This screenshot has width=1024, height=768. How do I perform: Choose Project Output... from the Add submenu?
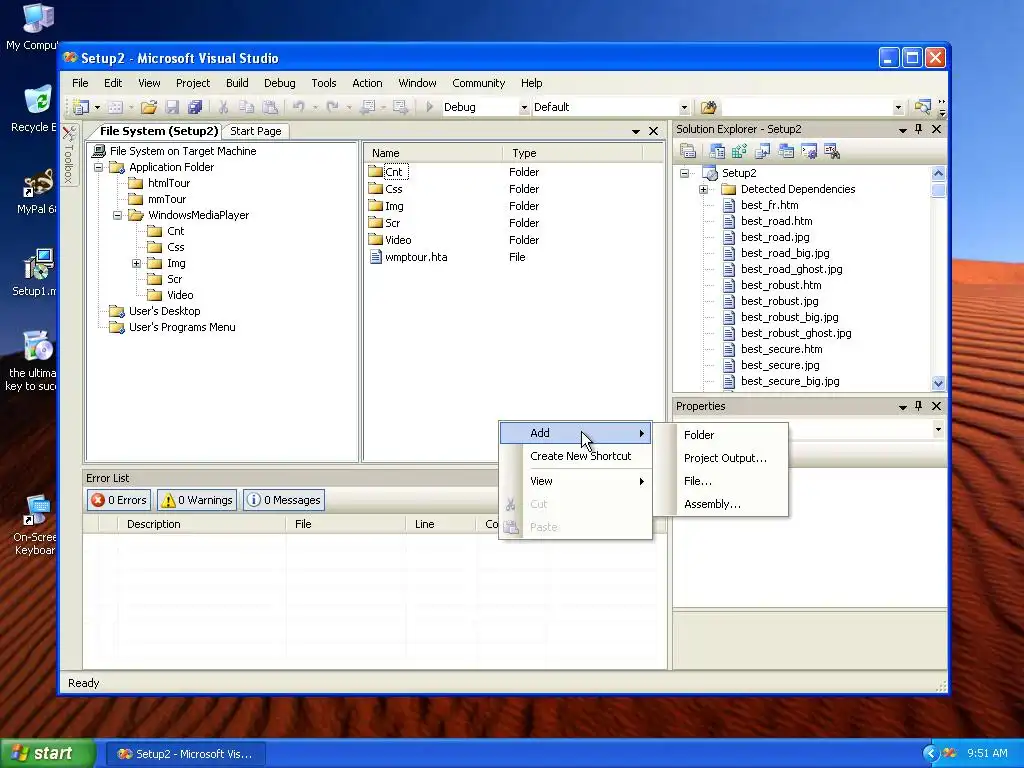722,458
